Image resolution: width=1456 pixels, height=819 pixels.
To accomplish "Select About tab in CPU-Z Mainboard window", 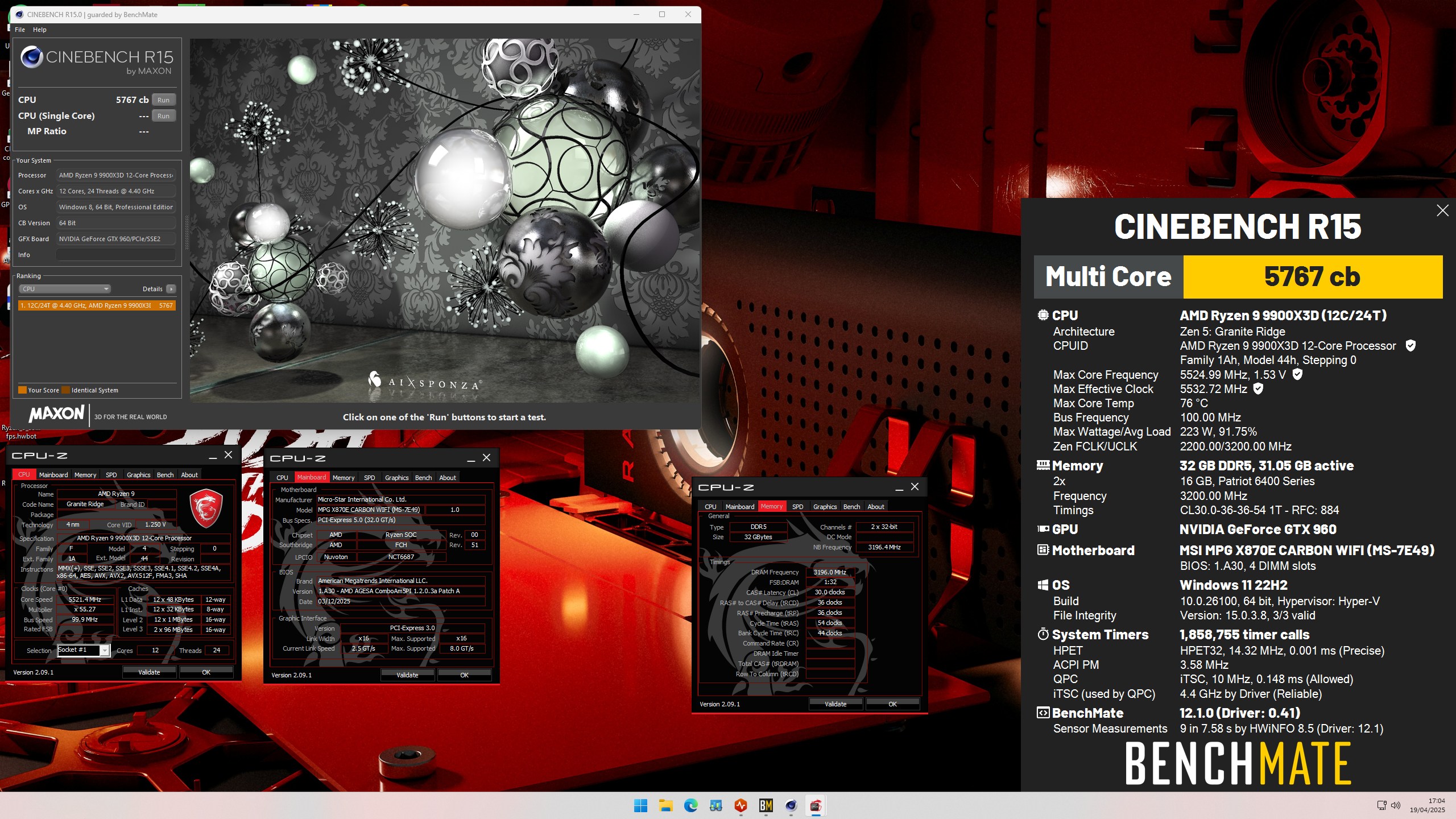I will (448, 477).
